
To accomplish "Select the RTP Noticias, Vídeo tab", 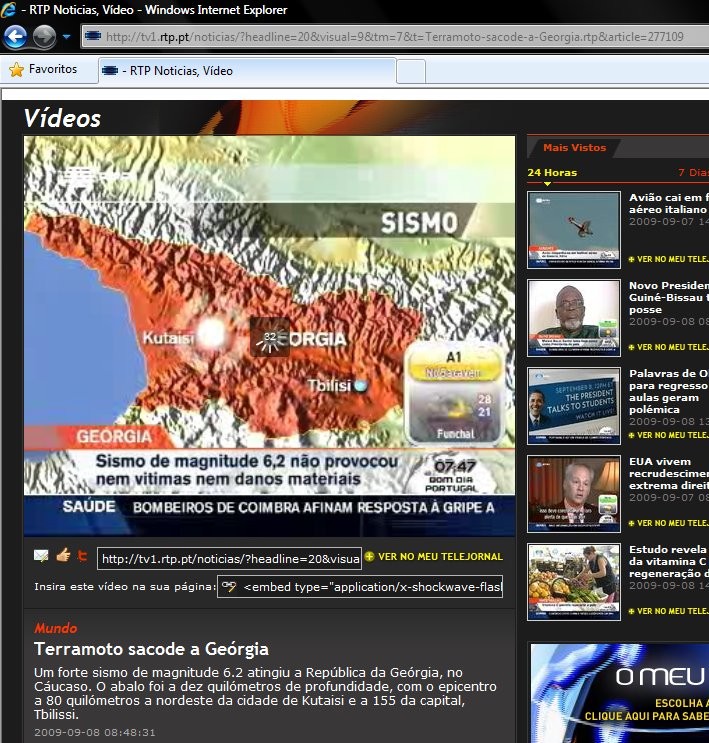I will pos(246,71).
